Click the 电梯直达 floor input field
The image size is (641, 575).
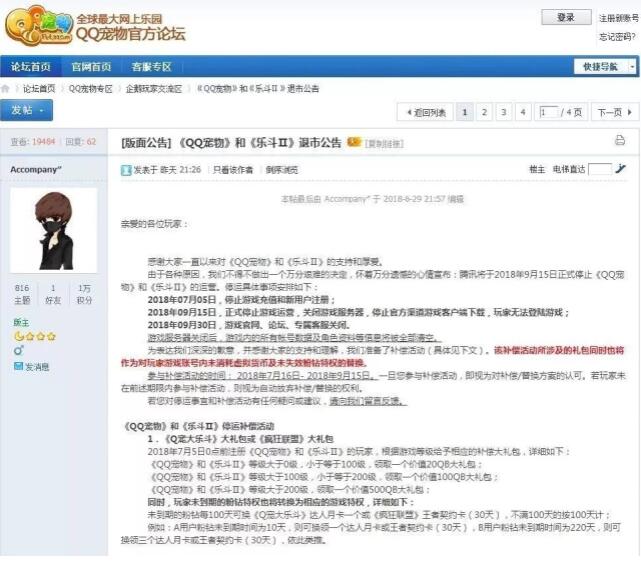(600, 169)
